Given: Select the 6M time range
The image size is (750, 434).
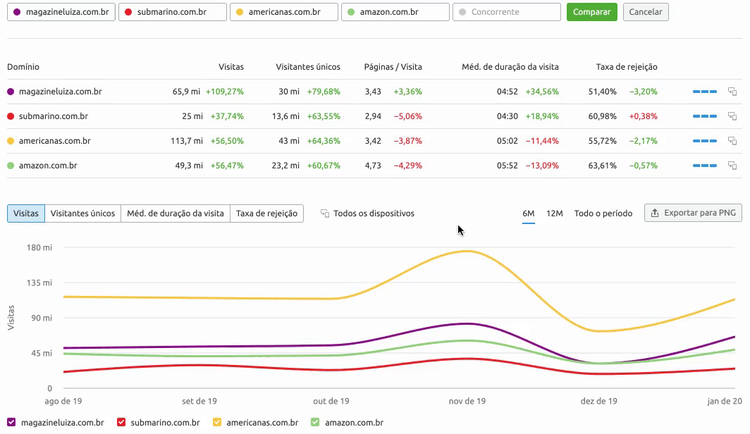Looking at the screenshot, I should click(x=528, y=213).
